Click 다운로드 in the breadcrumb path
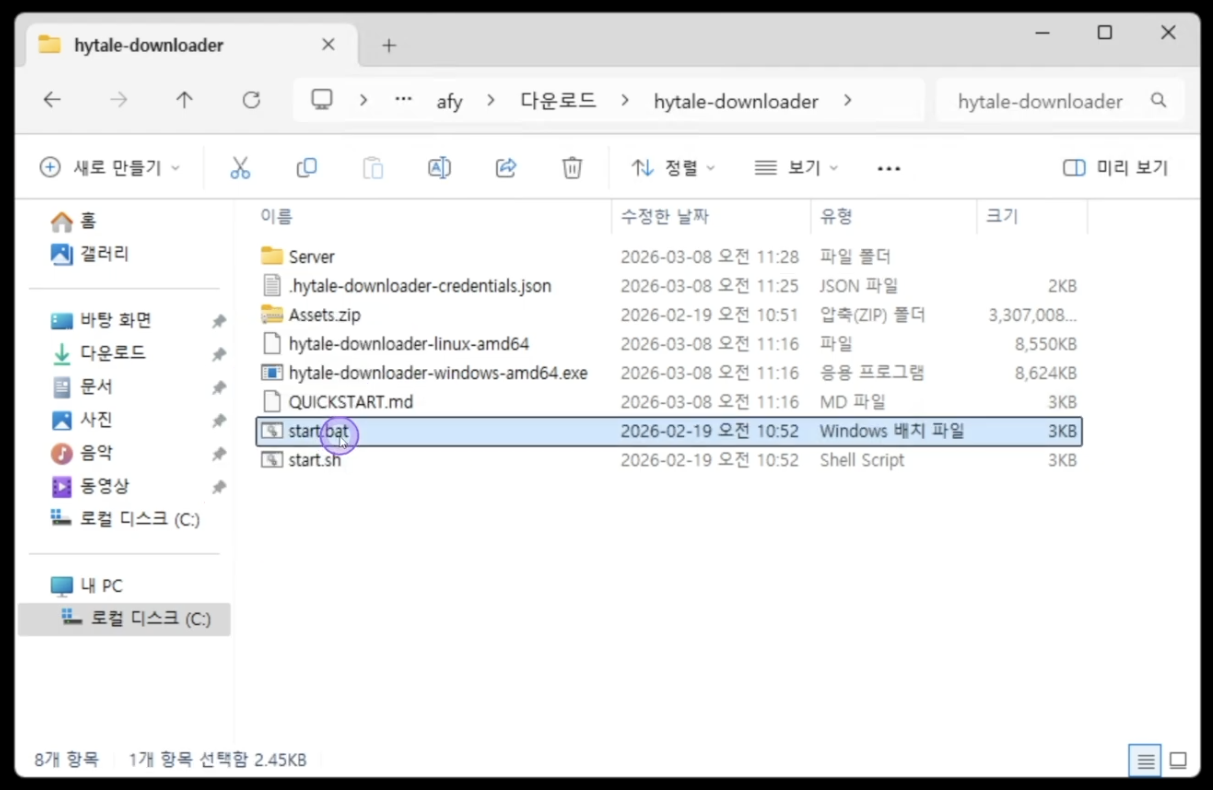 click(557, 101)
